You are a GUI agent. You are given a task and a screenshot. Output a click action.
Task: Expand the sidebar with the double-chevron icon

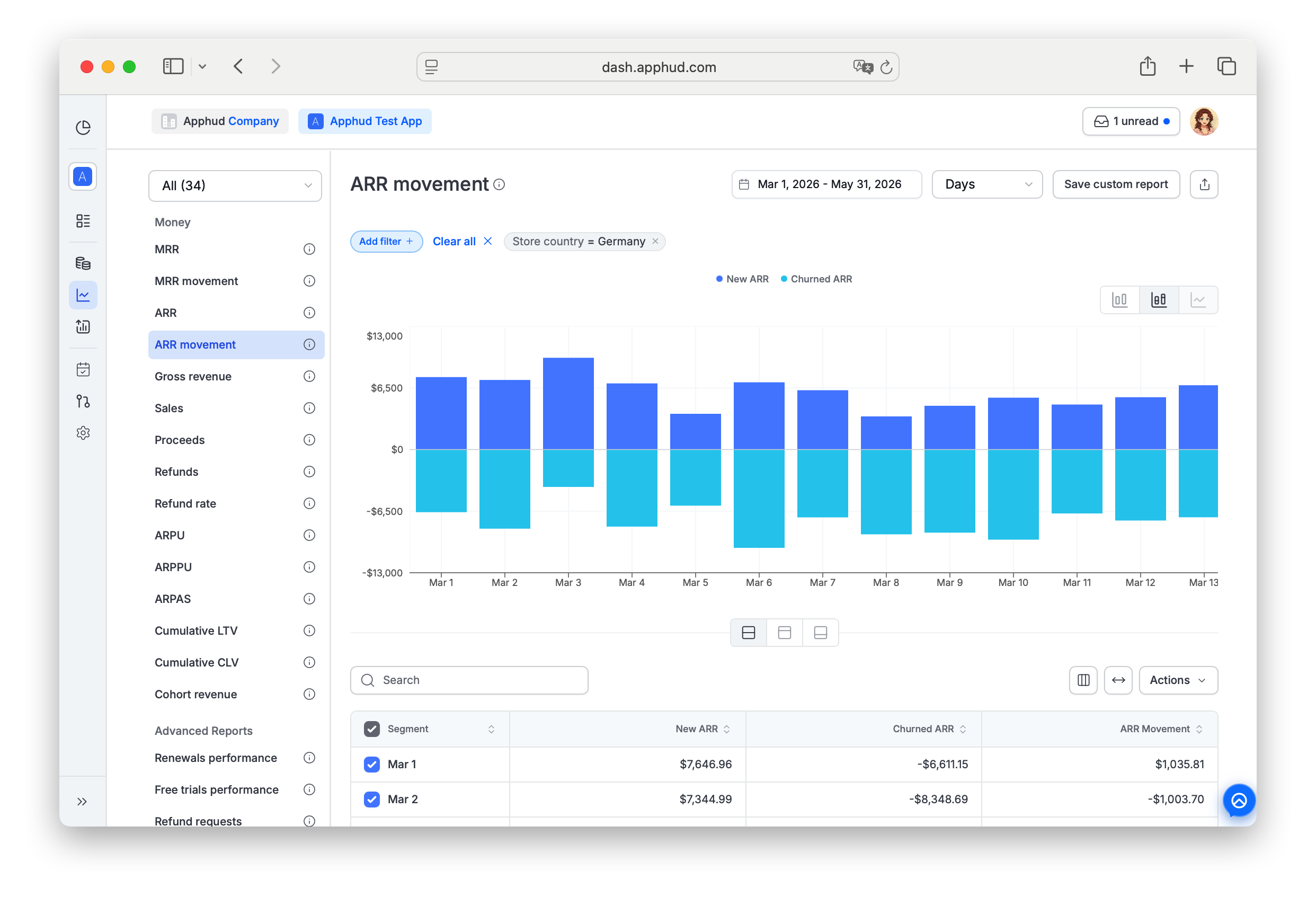[82, 802]
